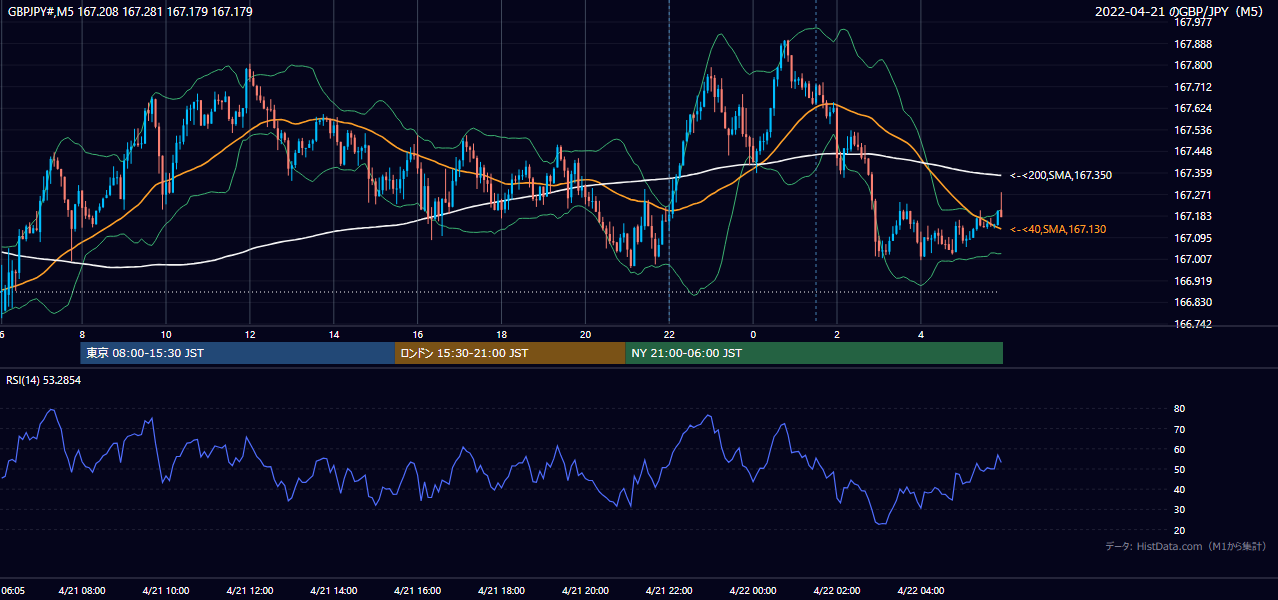Click price axis value 167.183
The width and height of the screenshot is (1278, 600).
pos(1193,217)
